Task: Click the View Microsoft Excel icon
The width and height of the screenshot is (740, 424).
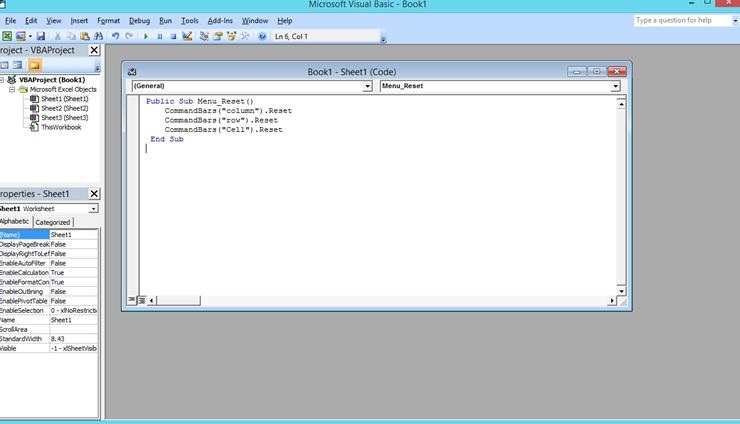Action: 7,36
